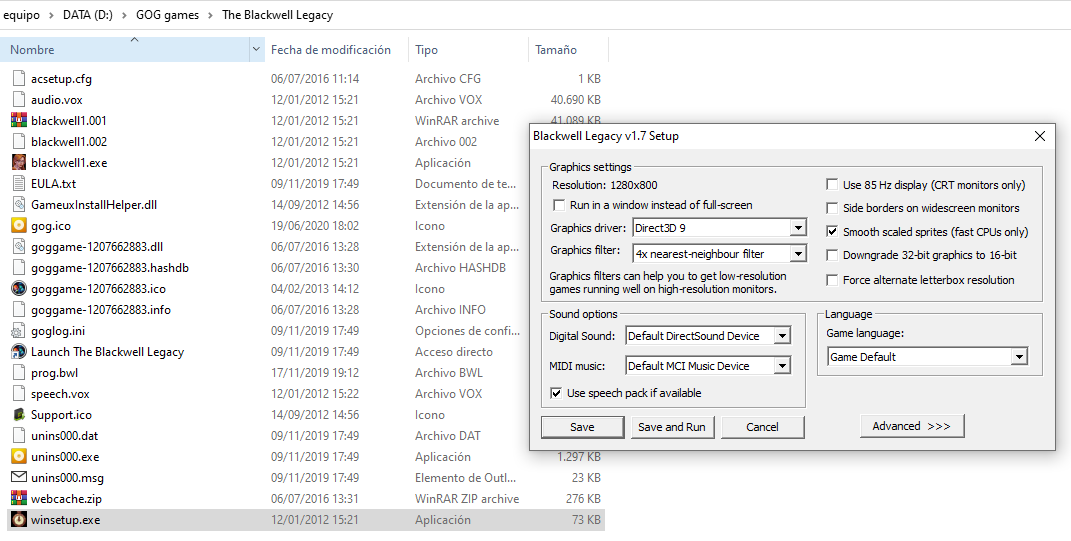Image resolution: width=1071 pixels, height=541 pixels.
Task: Cancel the setup dialog
Action: [762, 427]
